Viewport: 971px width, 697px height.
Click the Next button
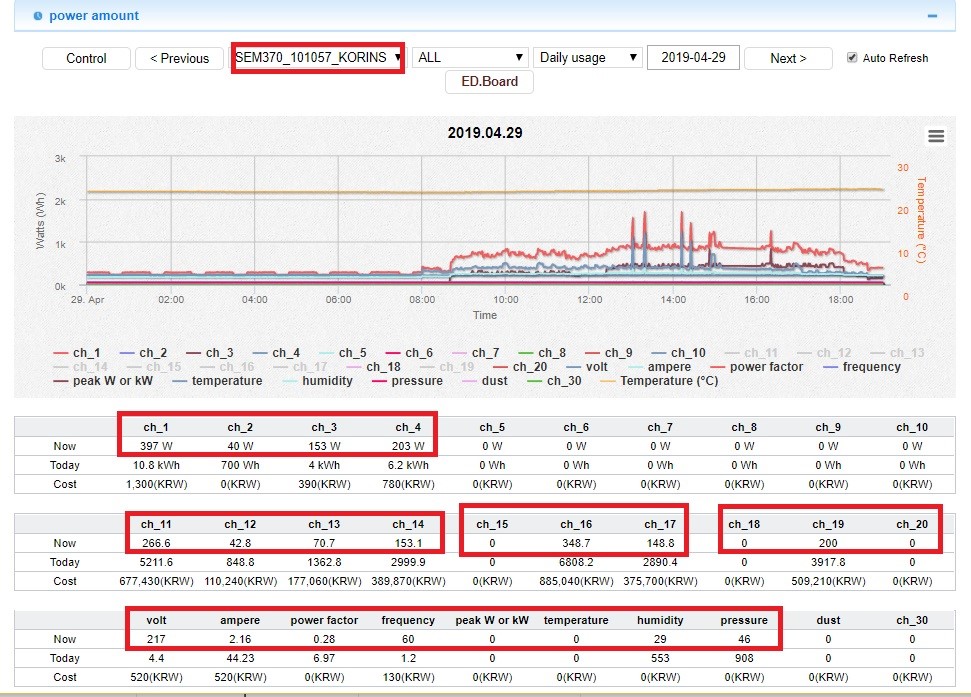point(787,58)
